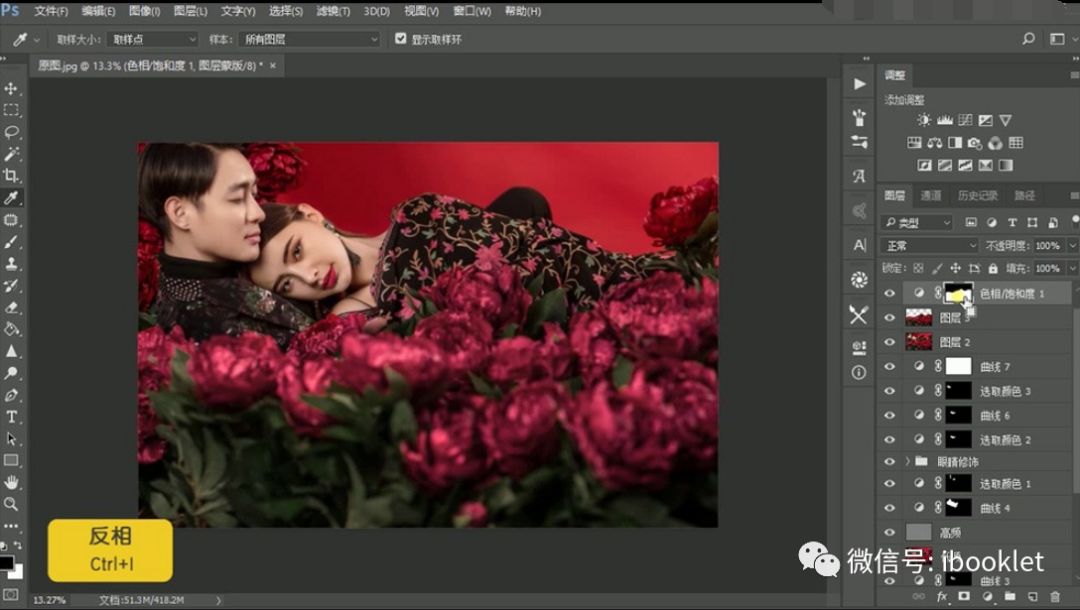Open the blending mode dropdown showing 正常
Screen dimensions: 1080x610
point(928,245)
